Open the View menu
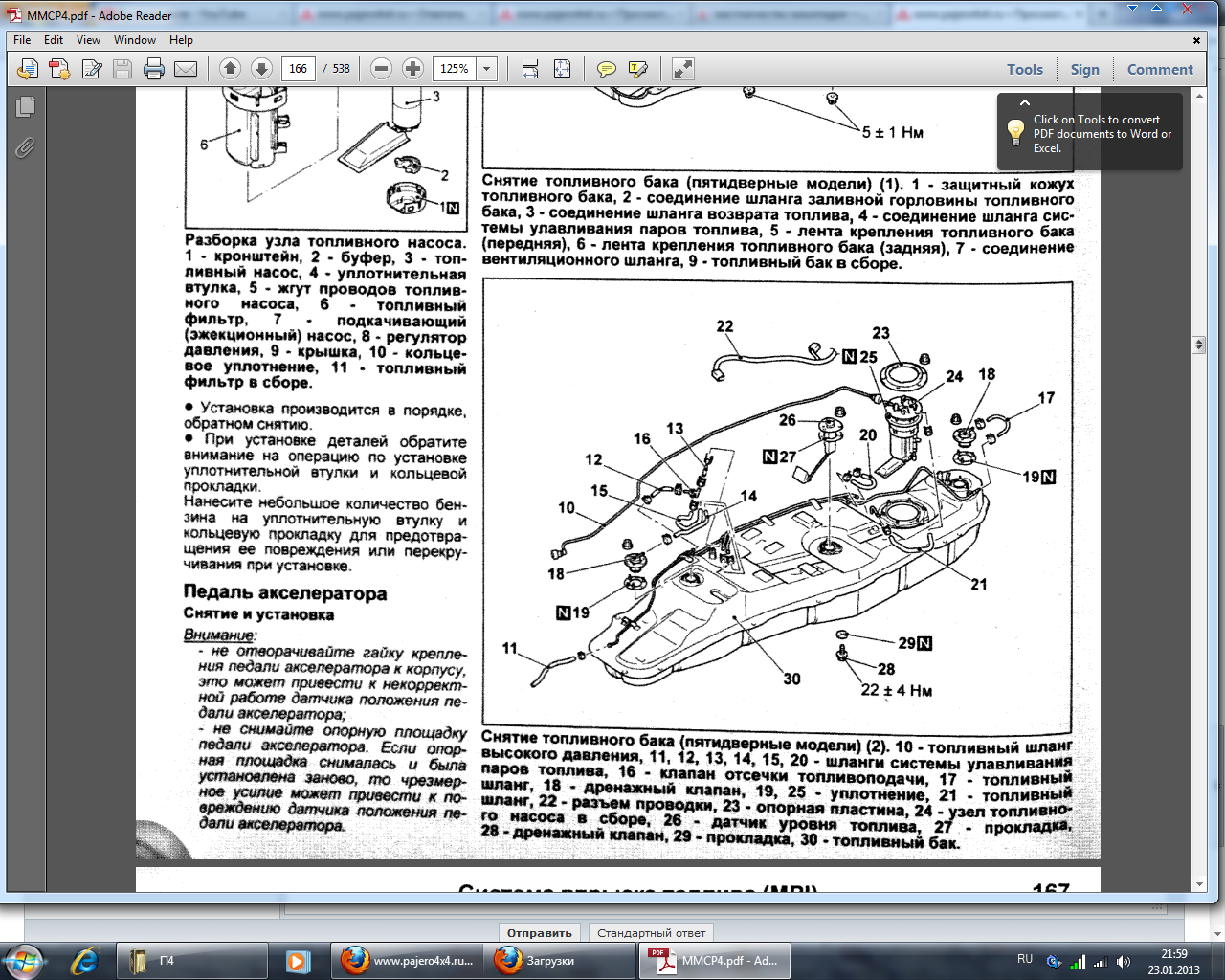The width and height of the screenshot is (1225, 980). pos(88,40)
